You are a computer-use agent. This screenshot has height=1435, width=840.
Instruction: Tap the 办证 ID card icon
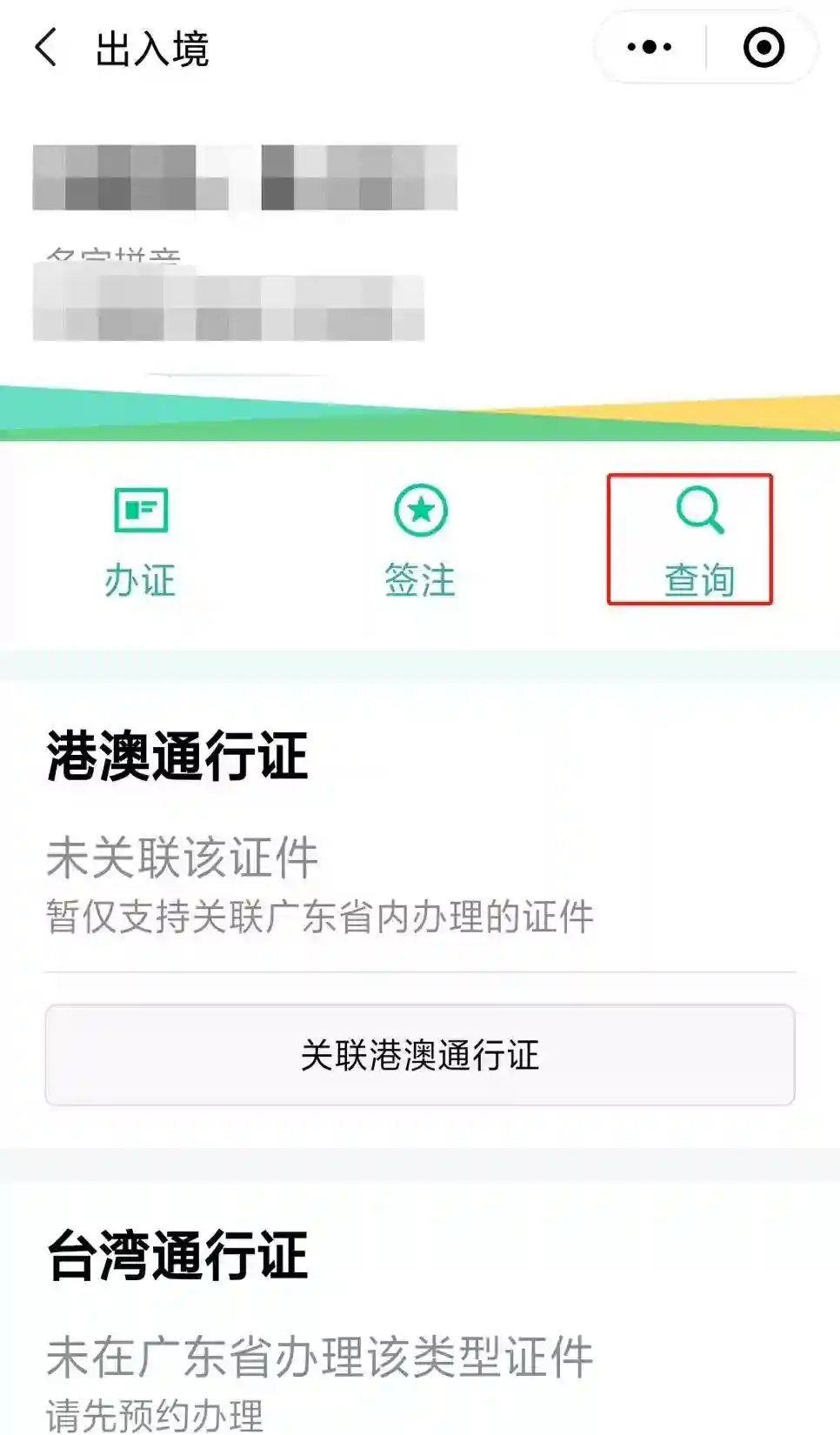[x=141, y=510]
